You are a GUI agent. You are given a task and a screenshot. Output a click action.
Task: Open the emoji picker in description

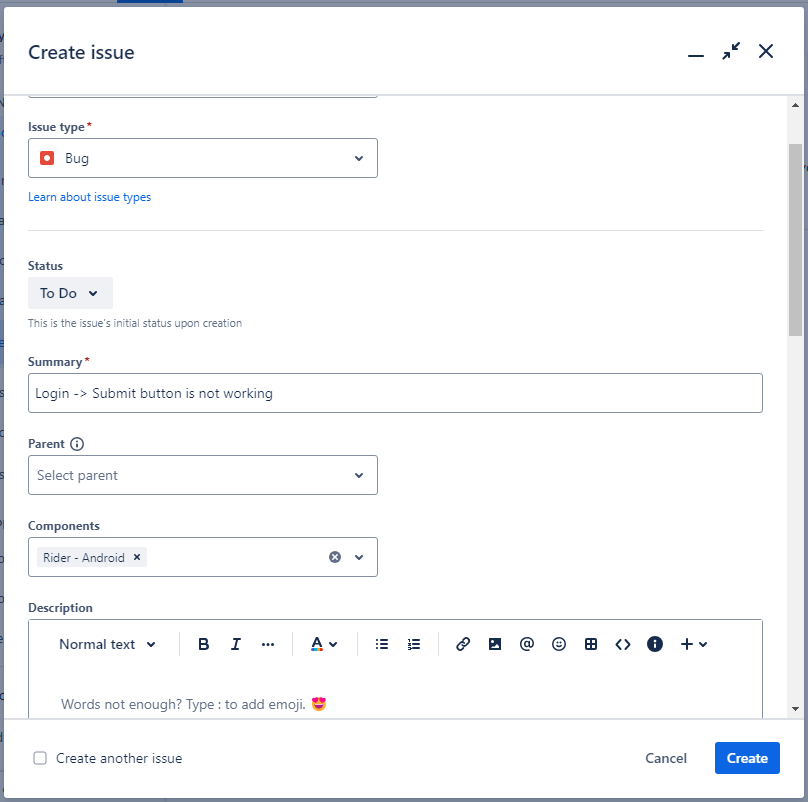pyautogui.click(x=559, y=645)
